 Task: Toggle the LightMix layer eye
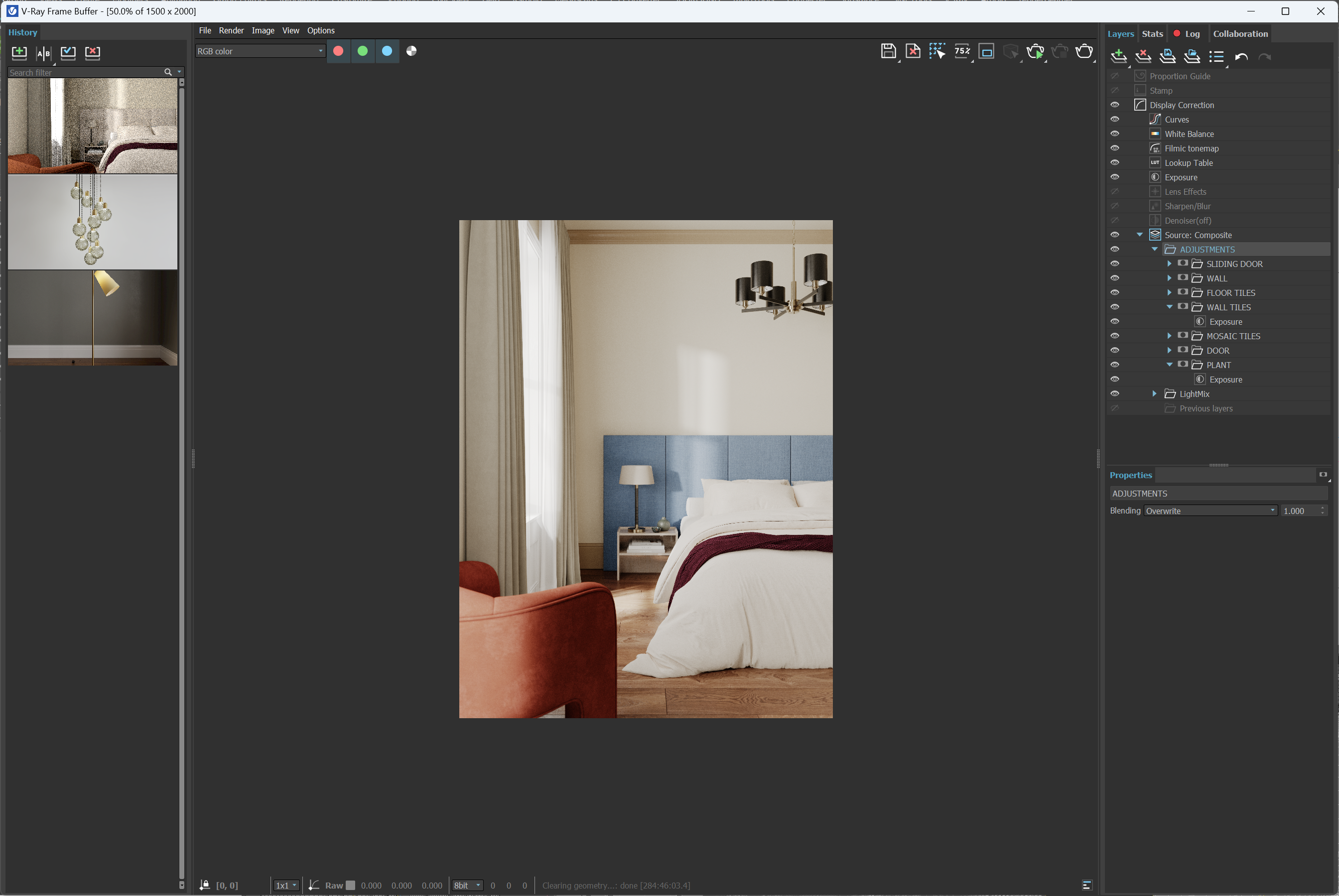1114,394
